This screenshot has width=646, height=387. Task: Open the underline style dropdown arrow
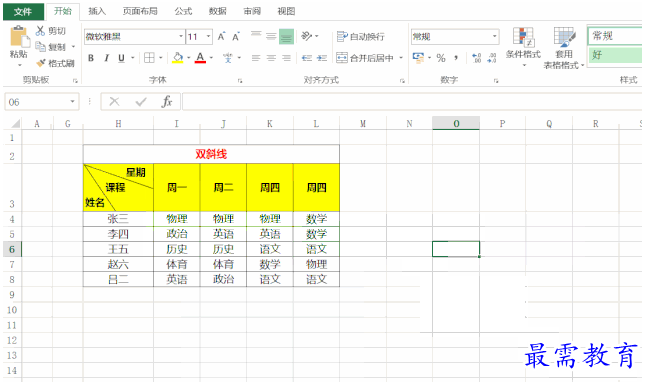pos(133,58)
